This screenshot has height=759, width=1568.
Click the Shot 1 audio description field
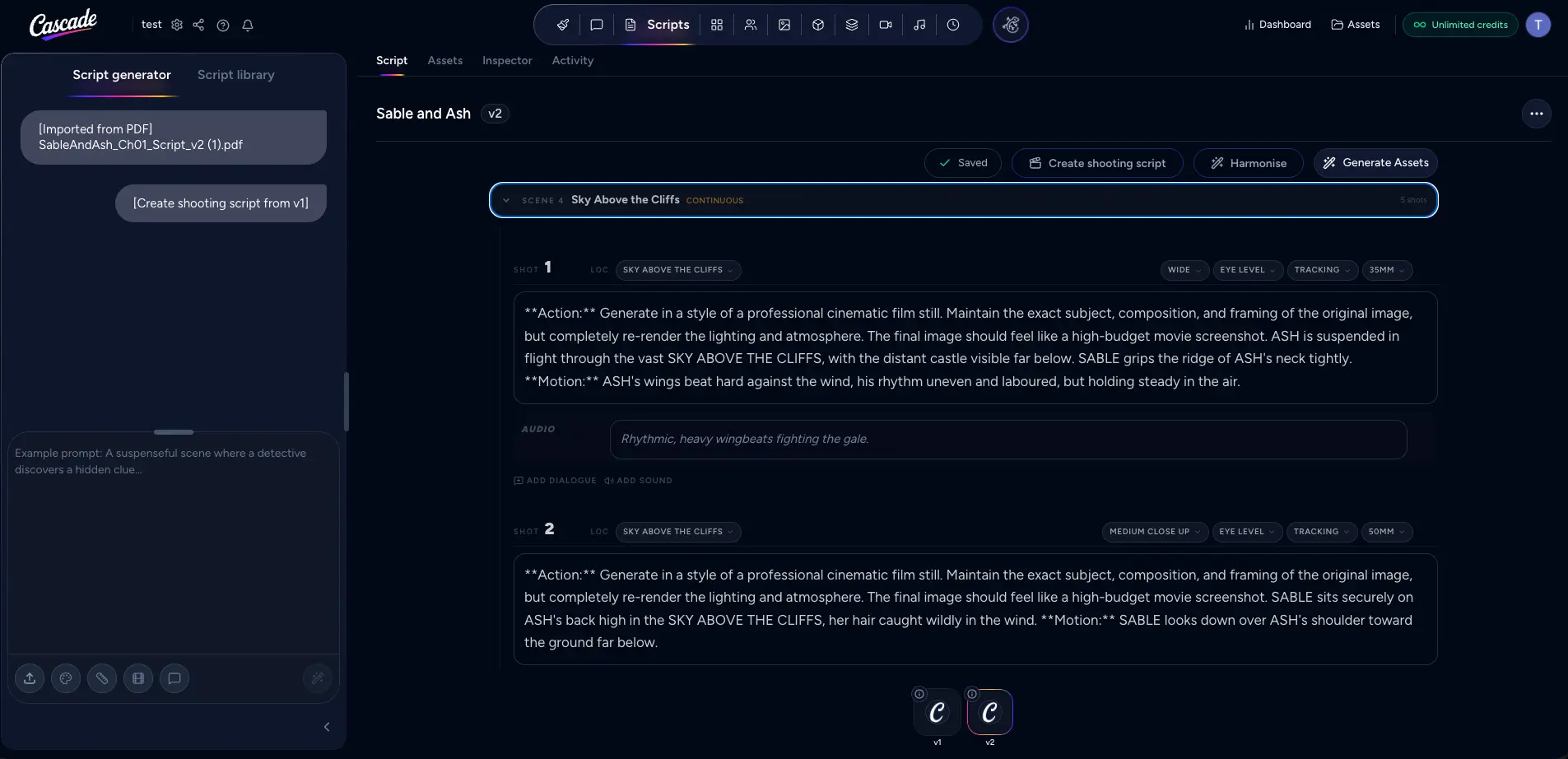click(1008, 440)
